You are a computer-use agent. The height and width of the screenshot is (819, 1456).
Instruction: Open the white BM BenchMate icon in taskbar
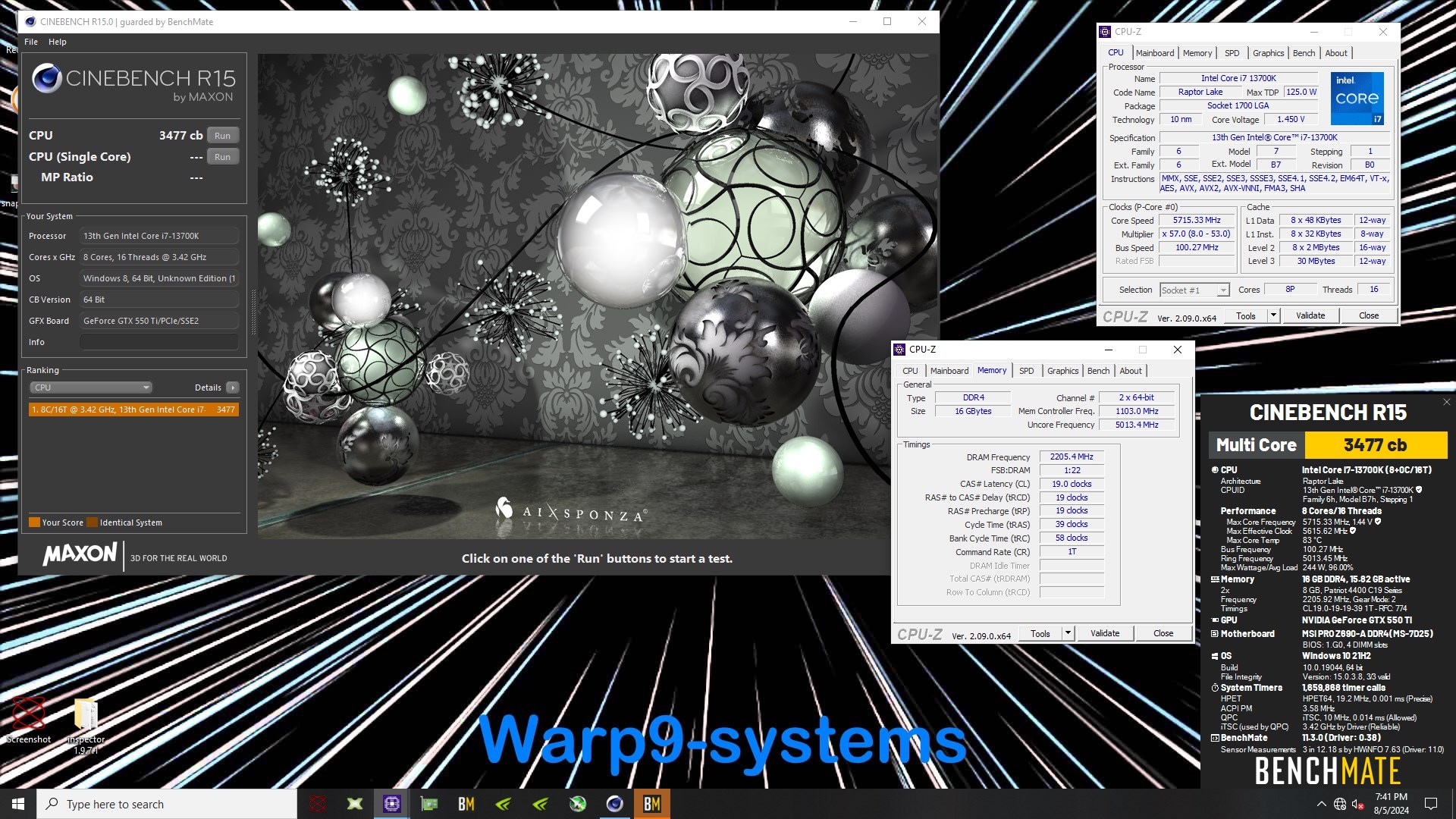tap(466, 804)
